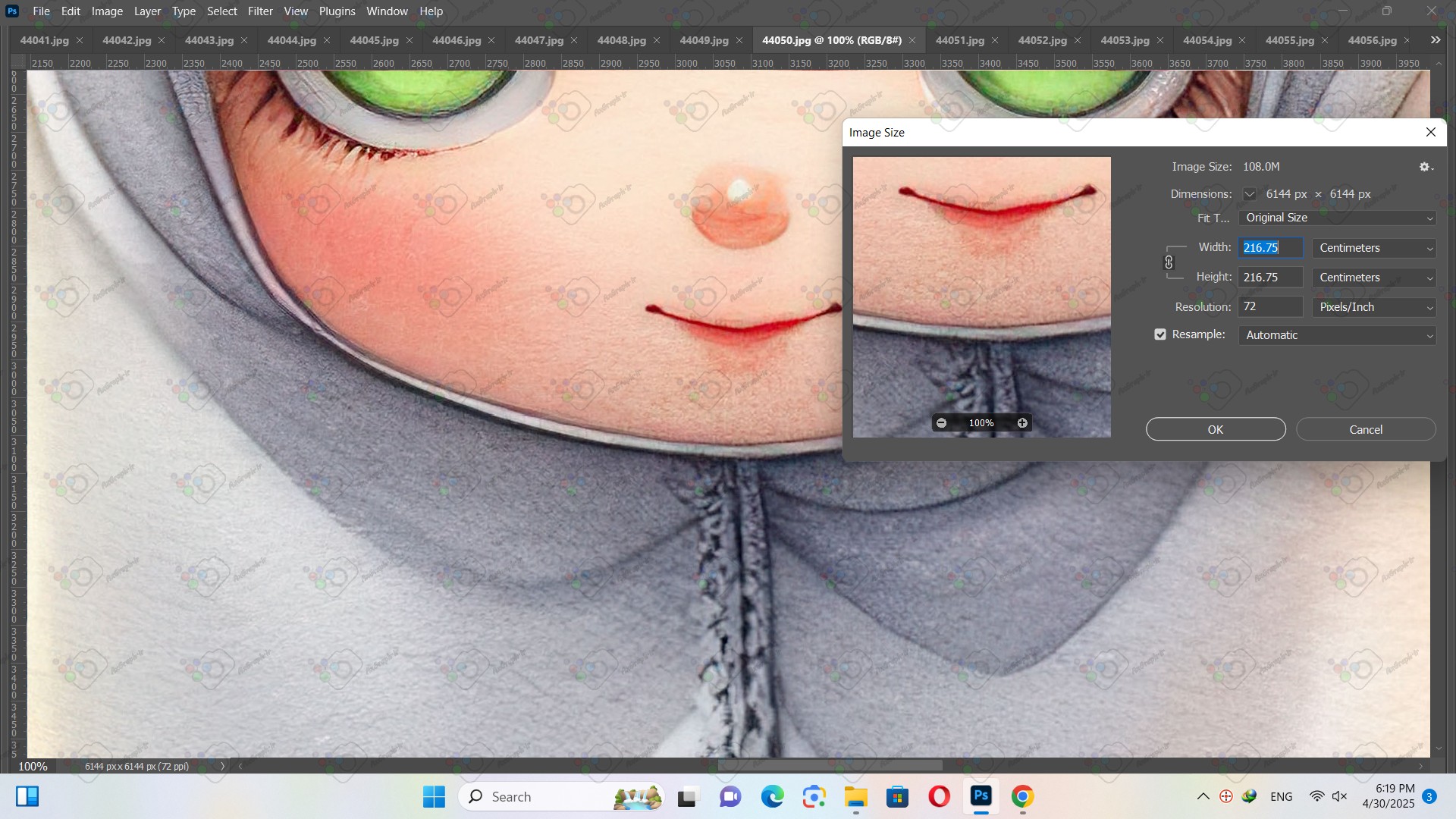Cancel the Image Size dialog
The width and height of the screenshot is (1456, 819).
(x=1366, y=429)
